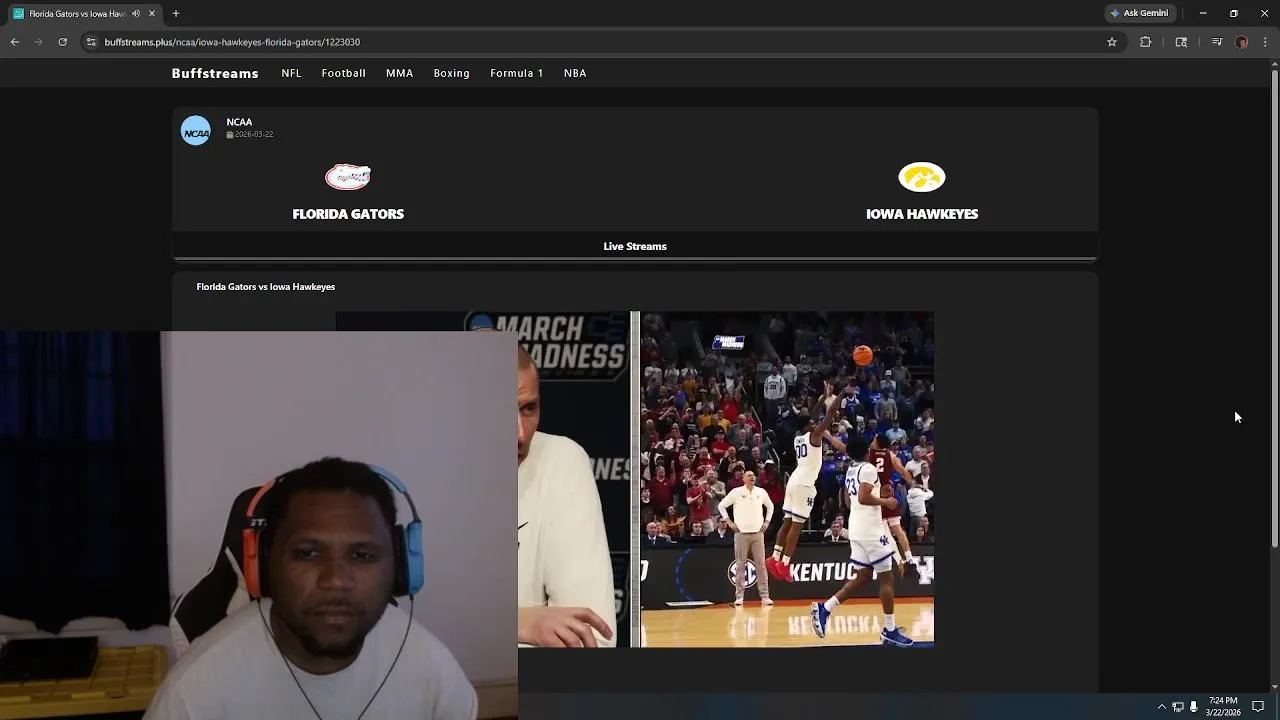Click the Iowa Hawkeyes team logo

point(922,177)
